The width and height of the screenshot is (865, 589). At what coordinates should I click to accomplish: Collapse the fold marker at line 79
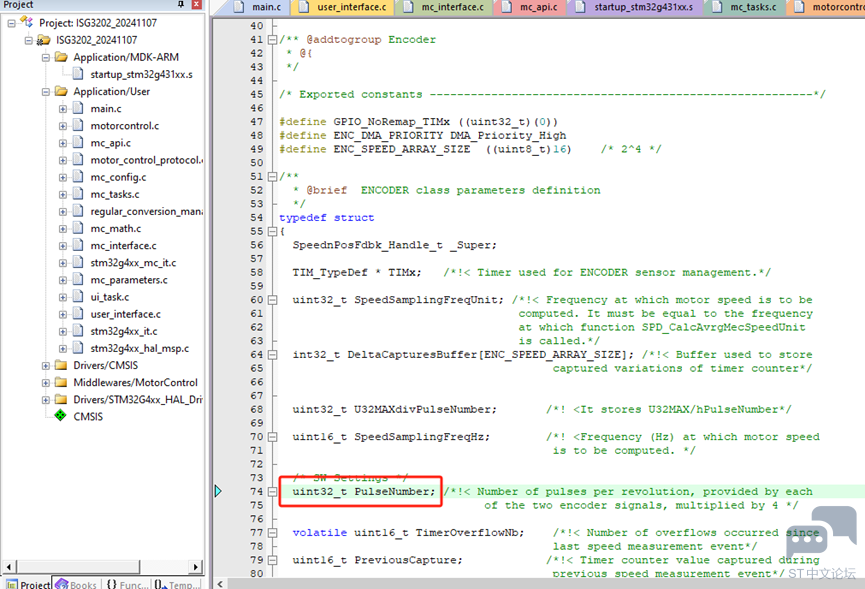[272, 560]
